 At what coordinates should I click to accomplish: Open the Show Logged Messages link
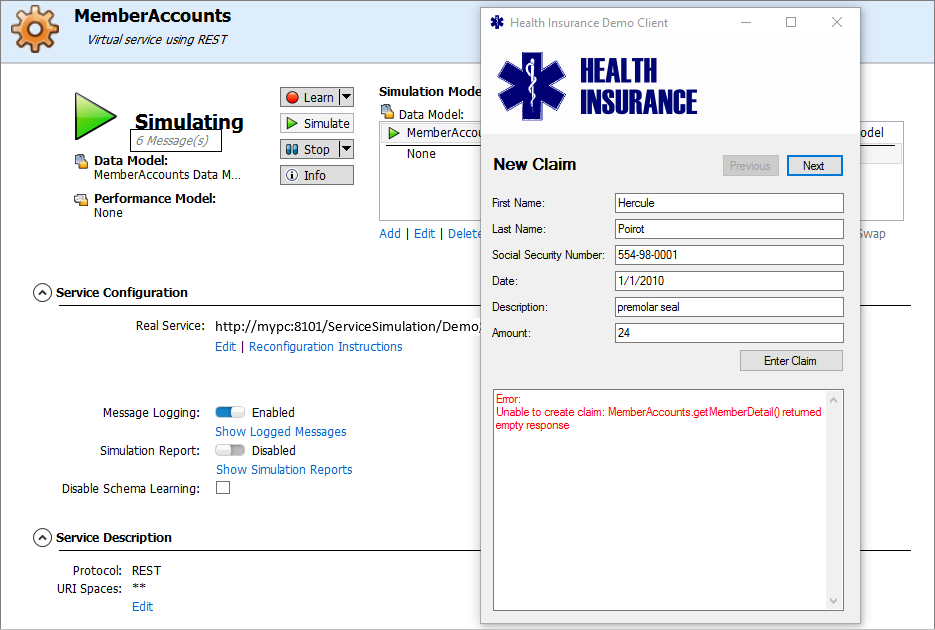281,432
